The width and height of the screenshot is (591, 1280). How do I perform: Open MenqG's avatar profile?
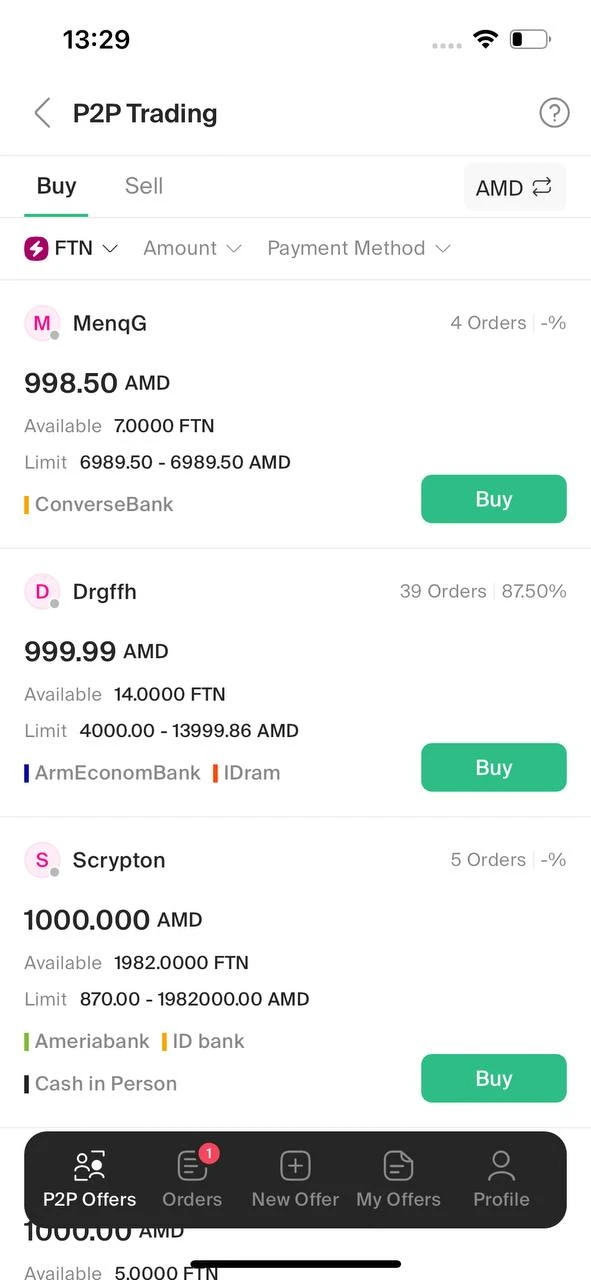click(x=42, y=323)
